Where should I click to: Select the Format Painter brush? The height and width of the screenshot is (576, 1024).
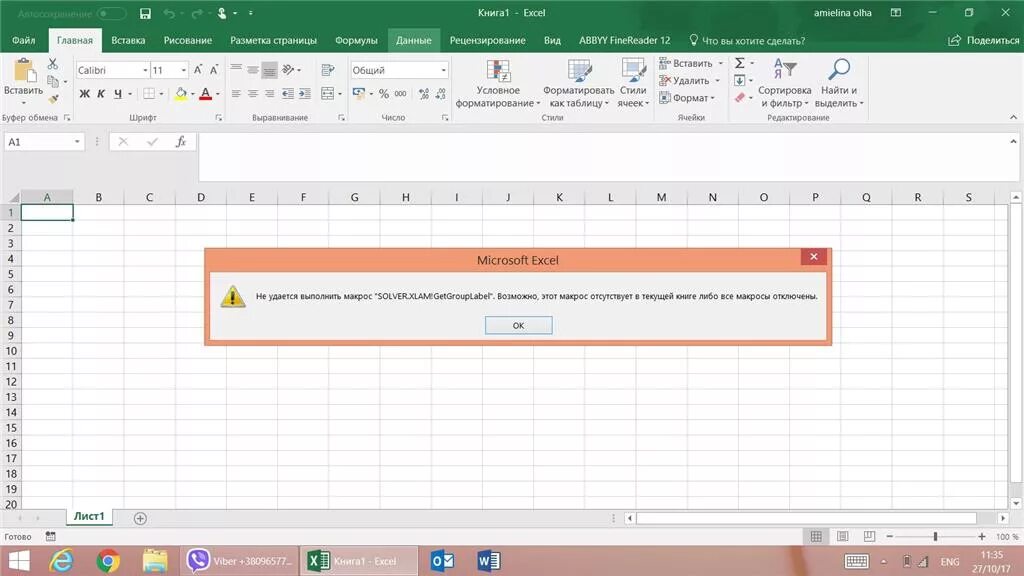tap(53, 99)
